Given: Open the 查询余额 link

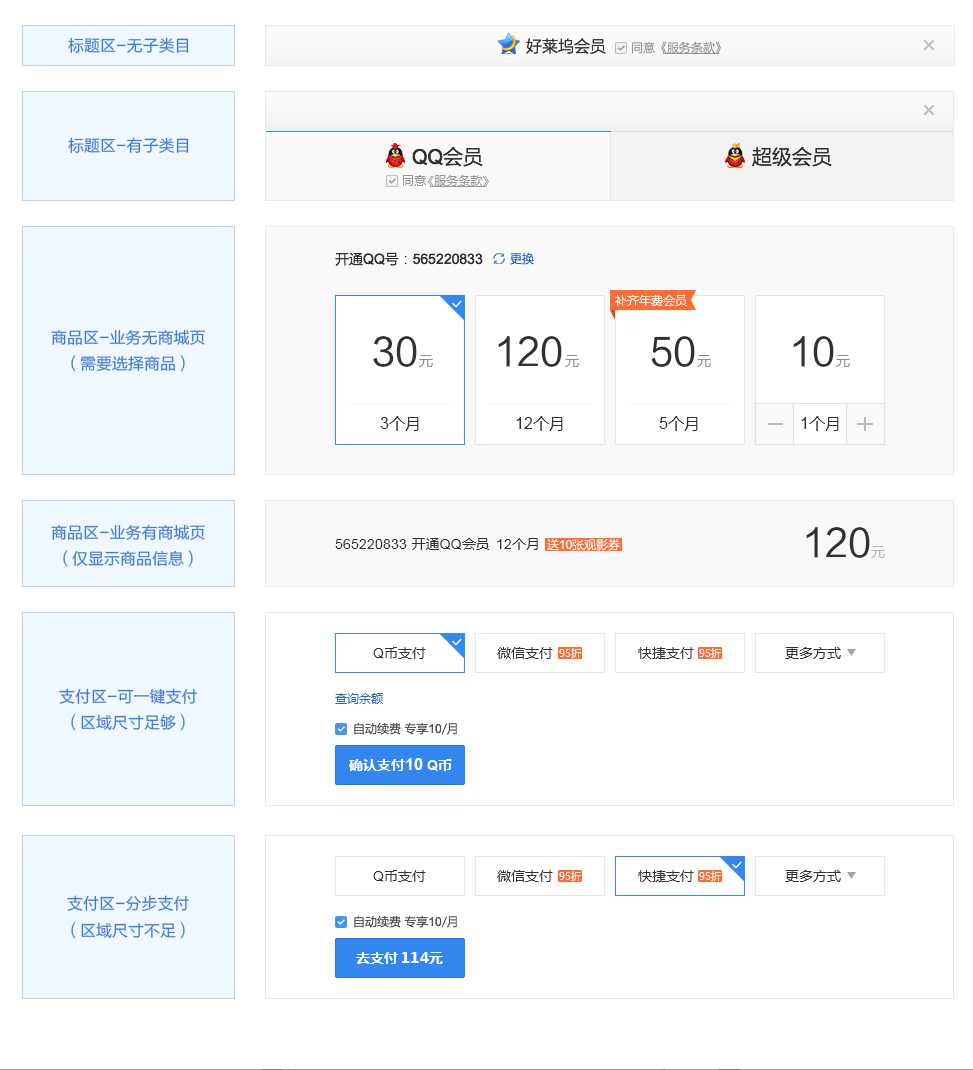Looking at the screenshot, I should tap(359, 699).
